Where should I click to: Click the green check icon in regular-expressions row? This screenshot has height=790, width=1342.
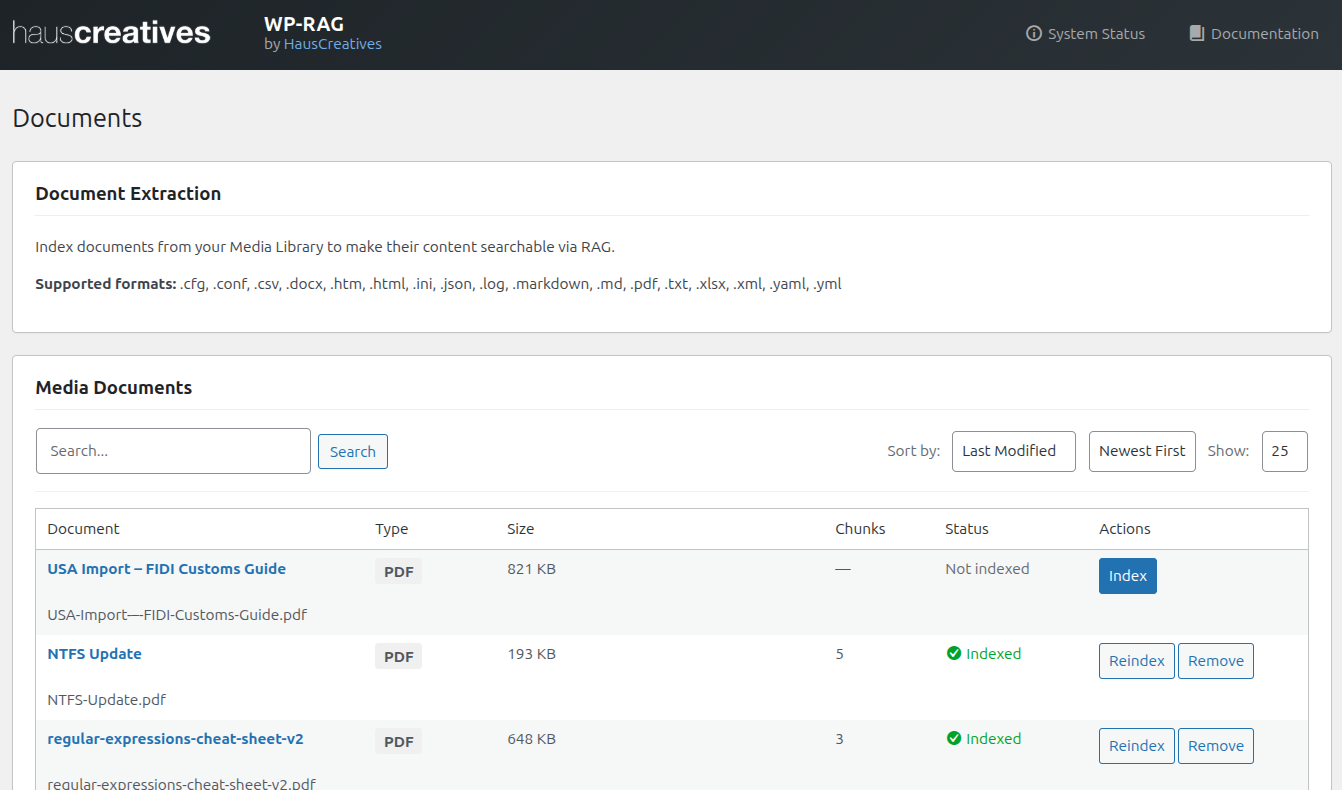tap(954, 739)
